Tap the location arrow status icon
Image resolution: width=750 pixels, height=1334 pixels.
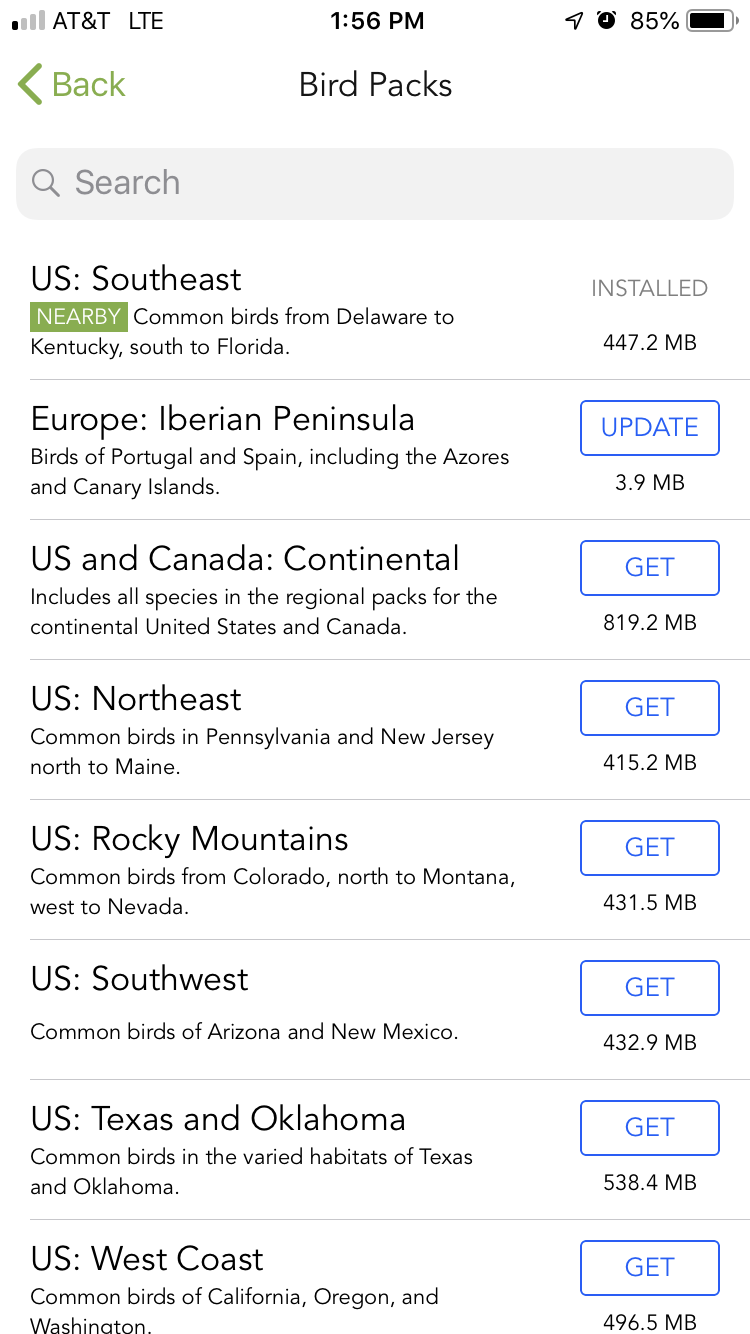pos(574,21)
